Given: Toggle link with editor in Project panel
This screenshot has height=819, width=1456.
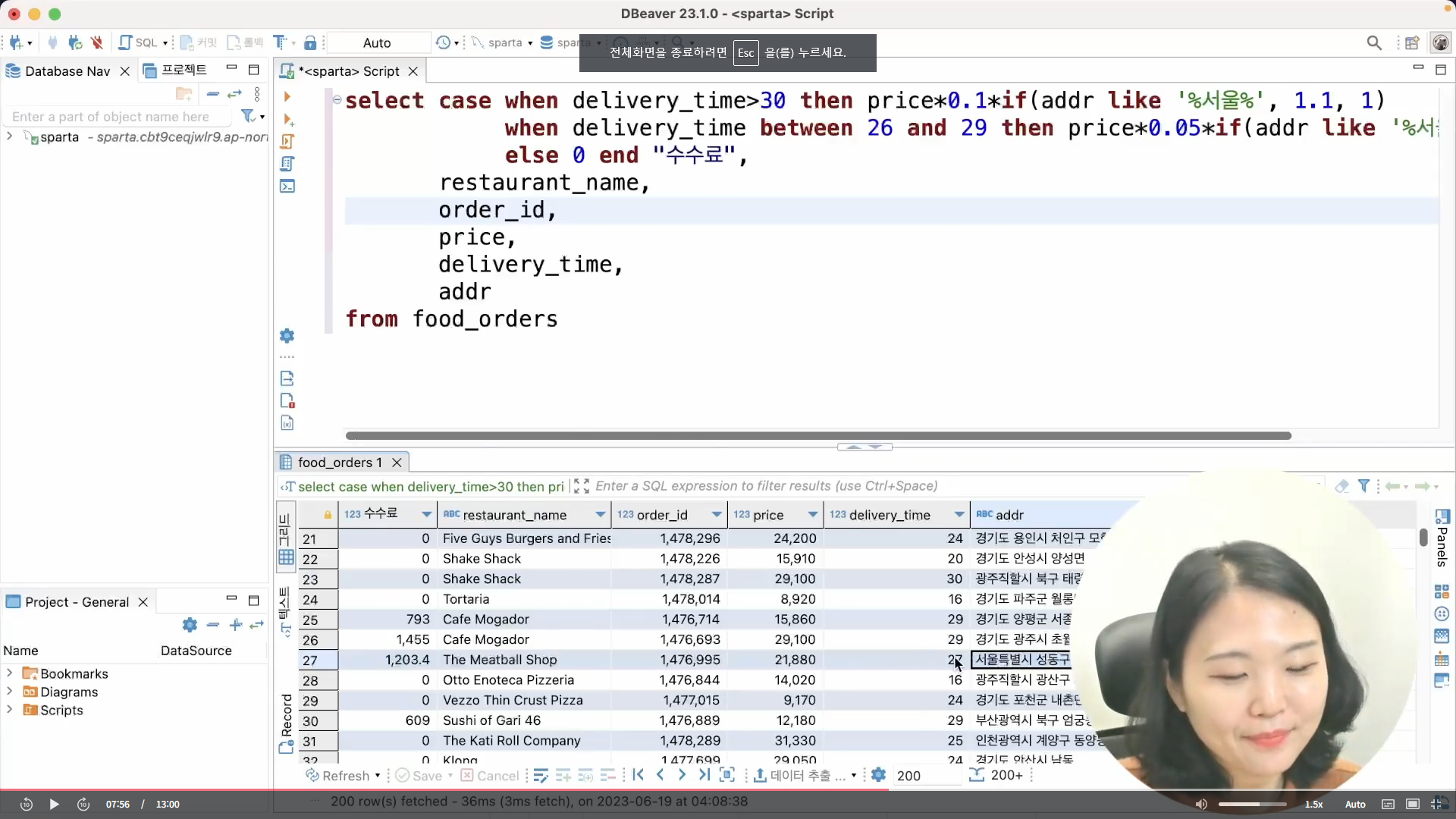Looking at the screenshot, I should (256, 625).
